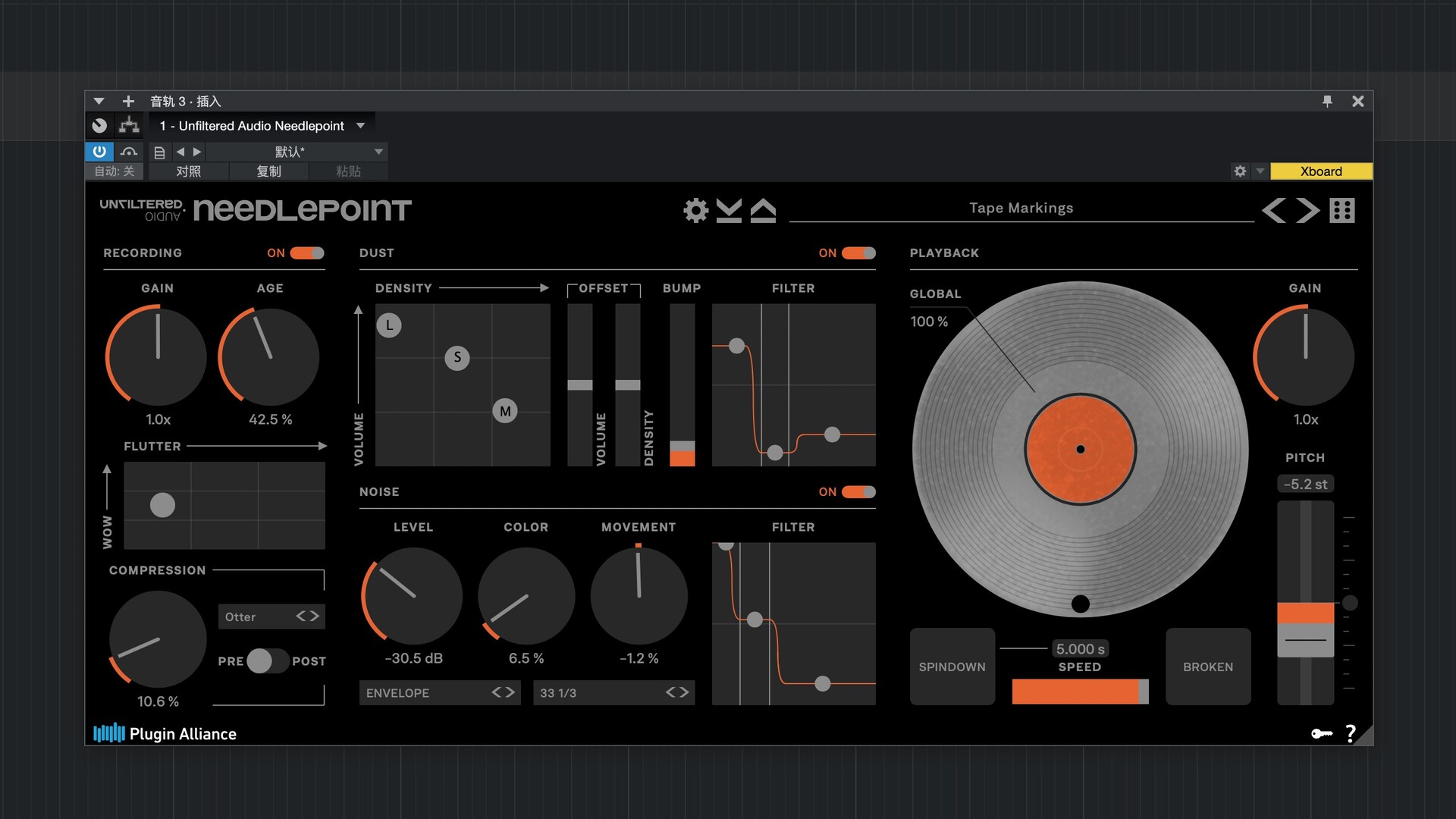Change the Otter compression type selector
The height and width of the screenshot is (819, 1456).
(271, 617)
